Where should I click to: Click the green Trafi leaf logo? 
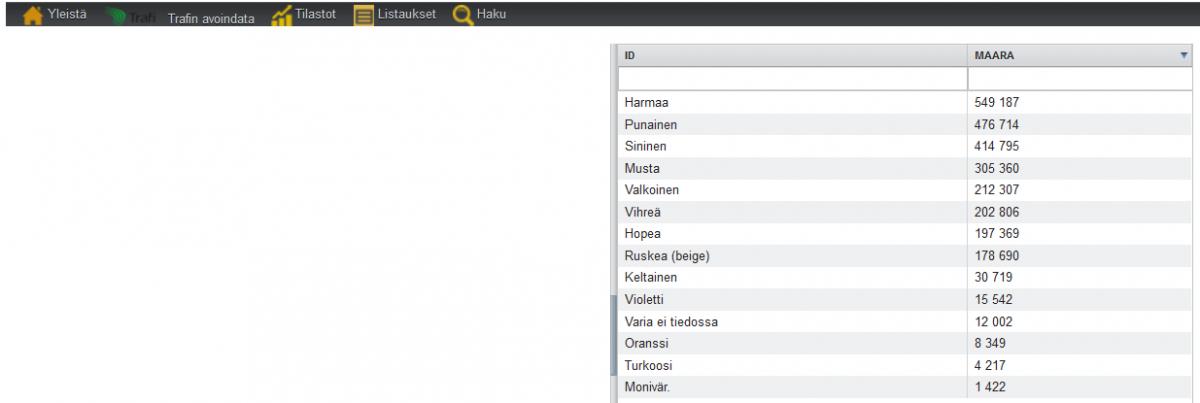tap(118, 17)
